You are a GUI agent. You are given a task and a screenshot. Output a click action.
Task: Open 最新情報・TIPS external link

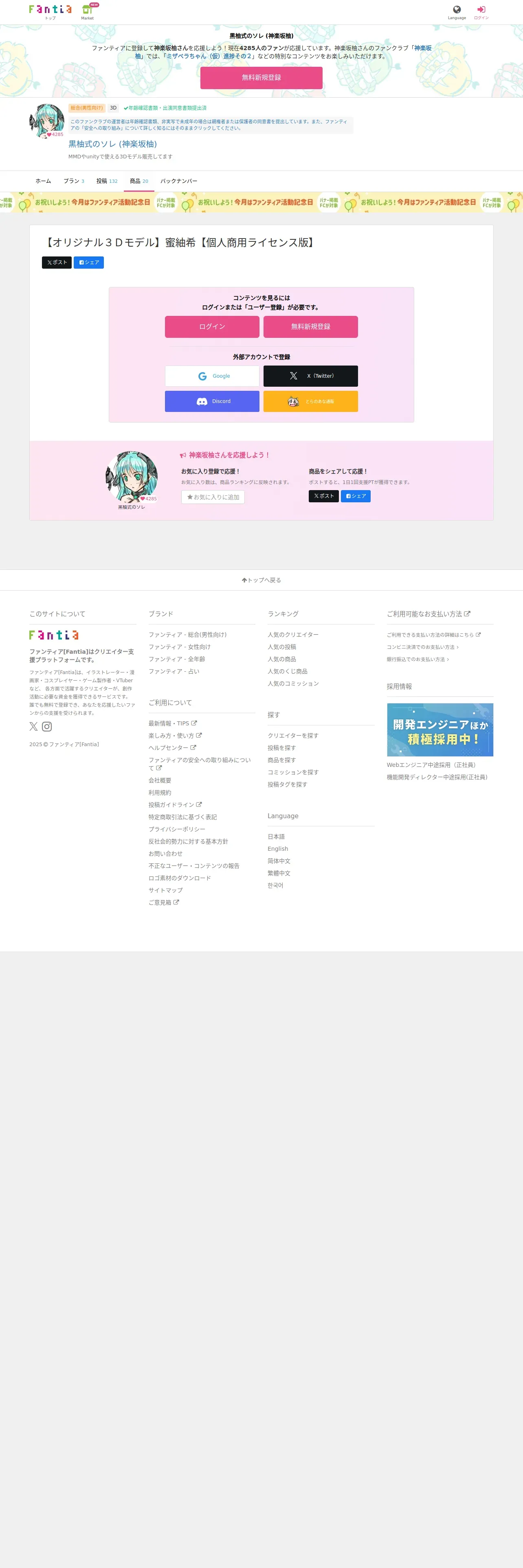(x=172, y=724)
